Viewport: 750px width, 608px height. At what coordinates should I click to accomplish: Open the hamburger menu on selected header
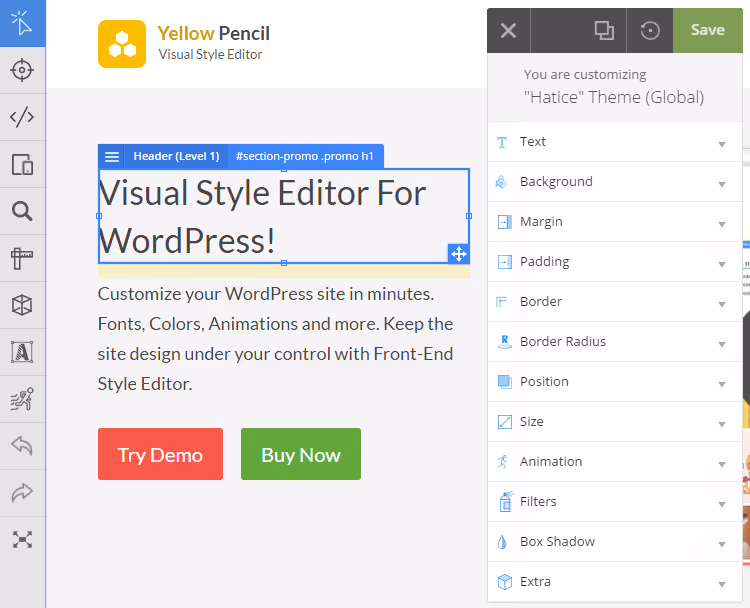point(111,156)
